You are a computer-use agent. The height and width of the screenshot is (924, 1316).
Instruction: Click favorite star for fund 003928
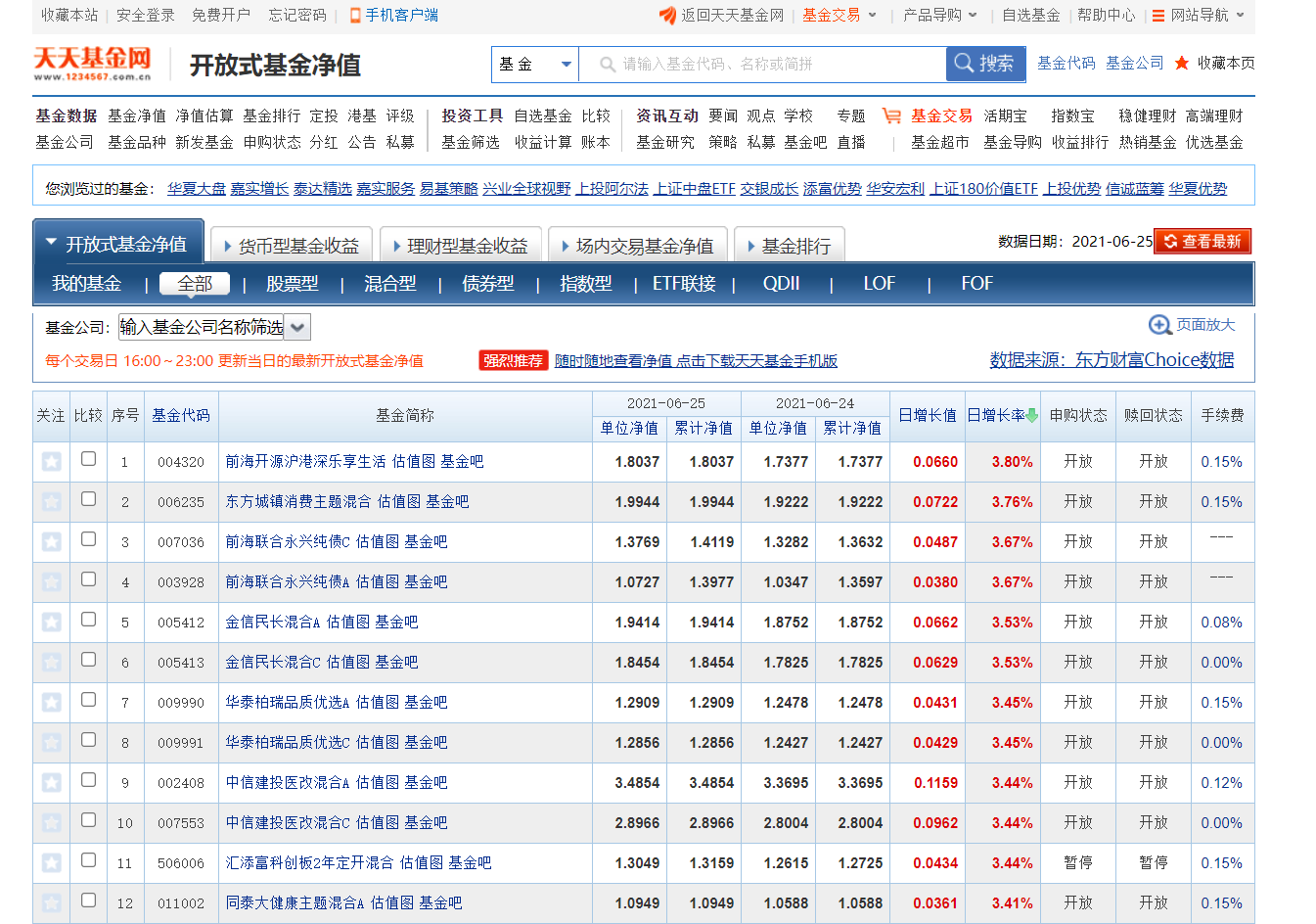52,582
